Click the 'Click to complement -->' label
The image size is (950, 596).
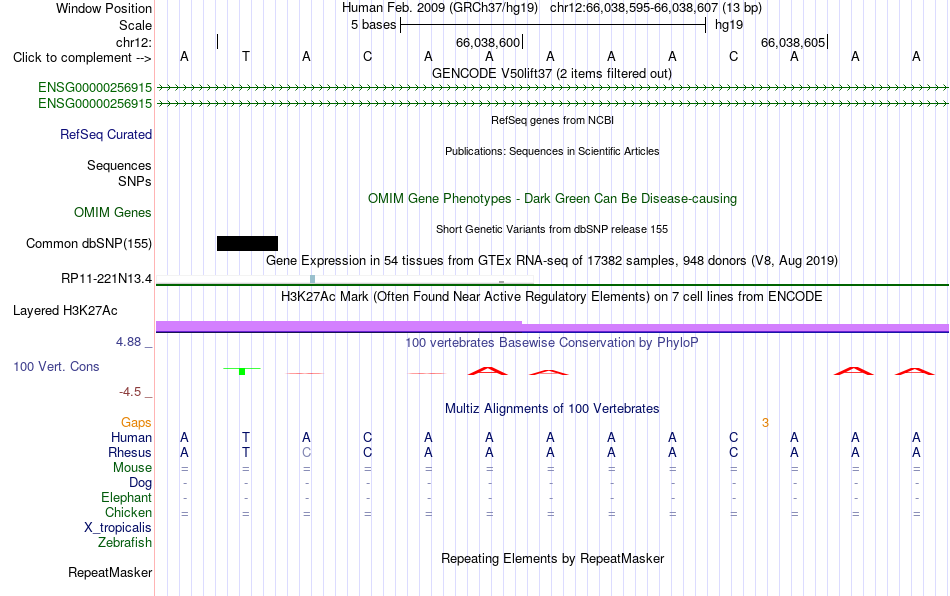82,58
